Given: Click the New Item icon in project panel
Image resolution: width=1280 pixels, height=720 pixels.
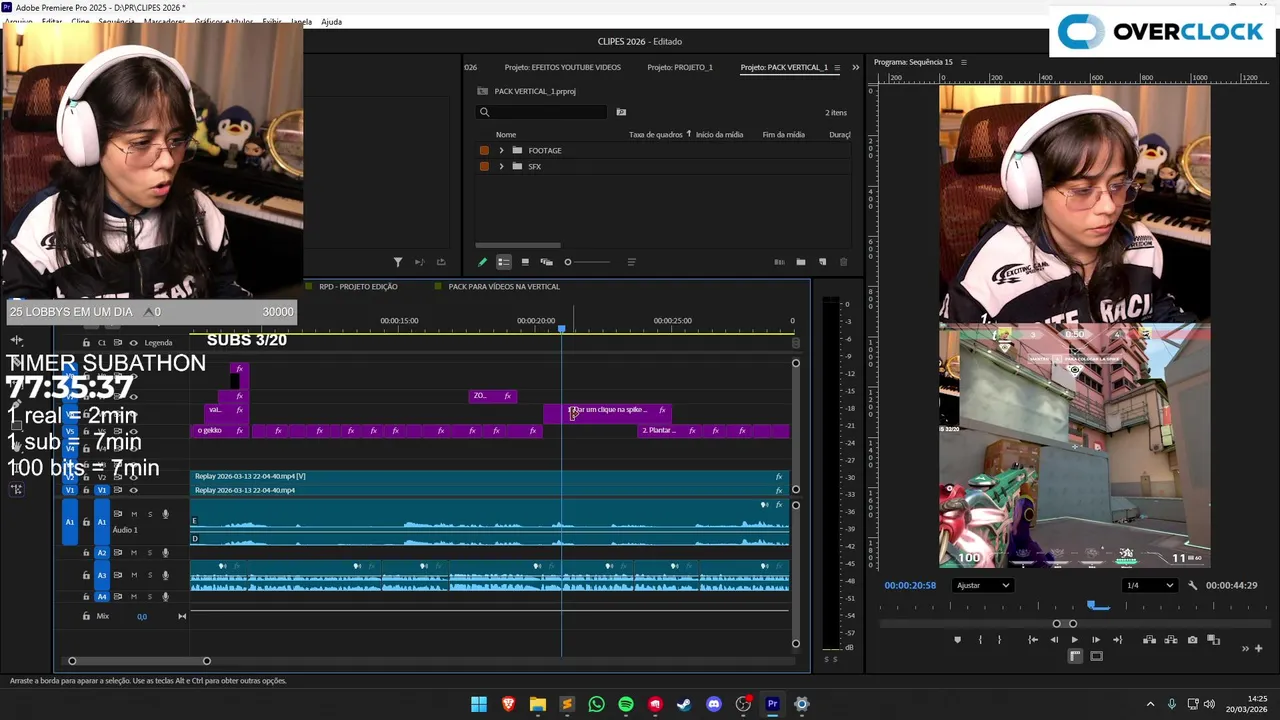Looking at the screenshot, I should click(x=823, y=262).
